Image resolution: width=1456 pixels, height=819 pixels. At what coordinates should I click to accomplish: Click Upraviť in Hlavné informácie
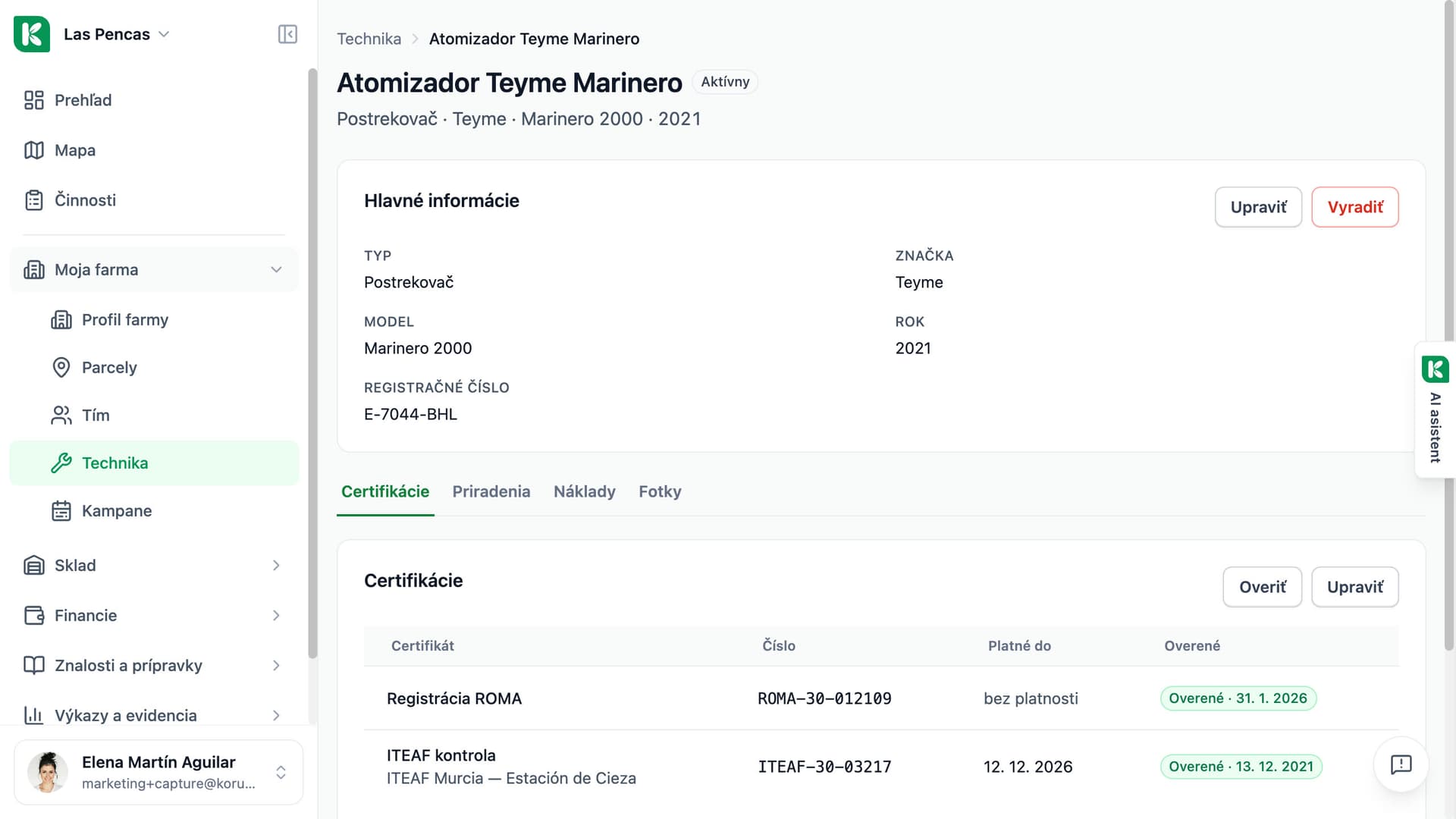(x=1258, y=207)
